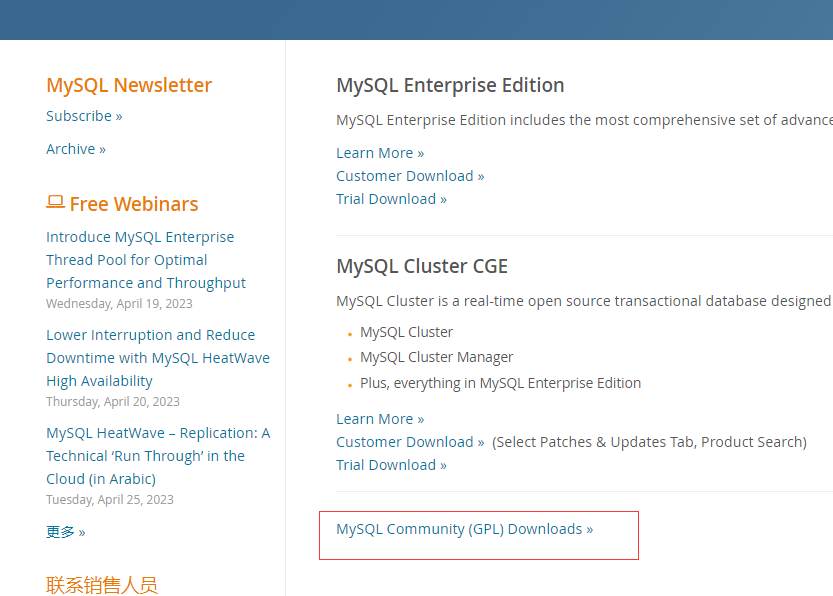Open the MySQL Community (GPL) Downloads link

tap(464, 529)
